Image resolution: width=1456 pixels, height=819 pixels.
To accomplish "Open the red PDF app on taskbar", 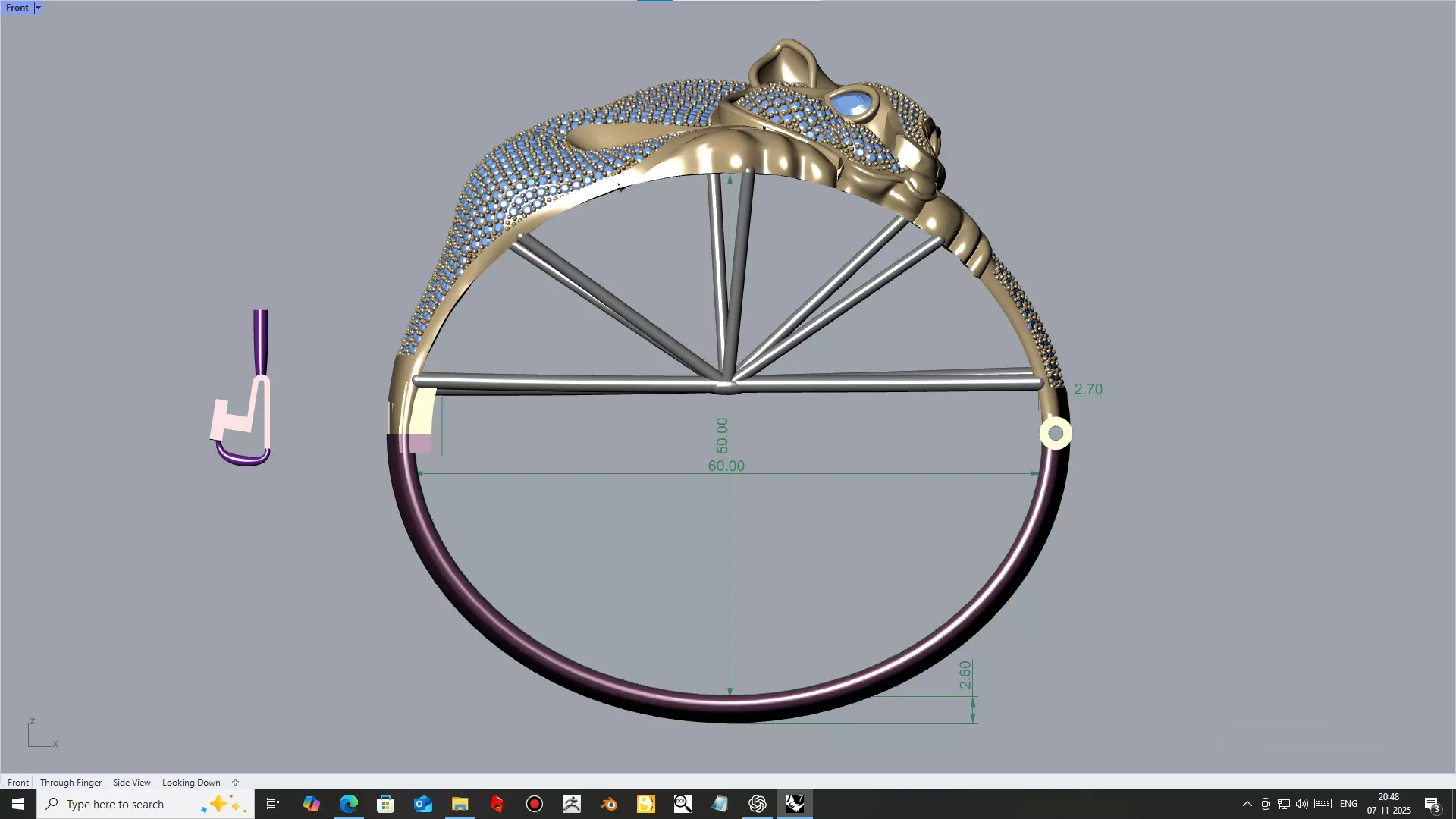I will click(x=497, y=804).
